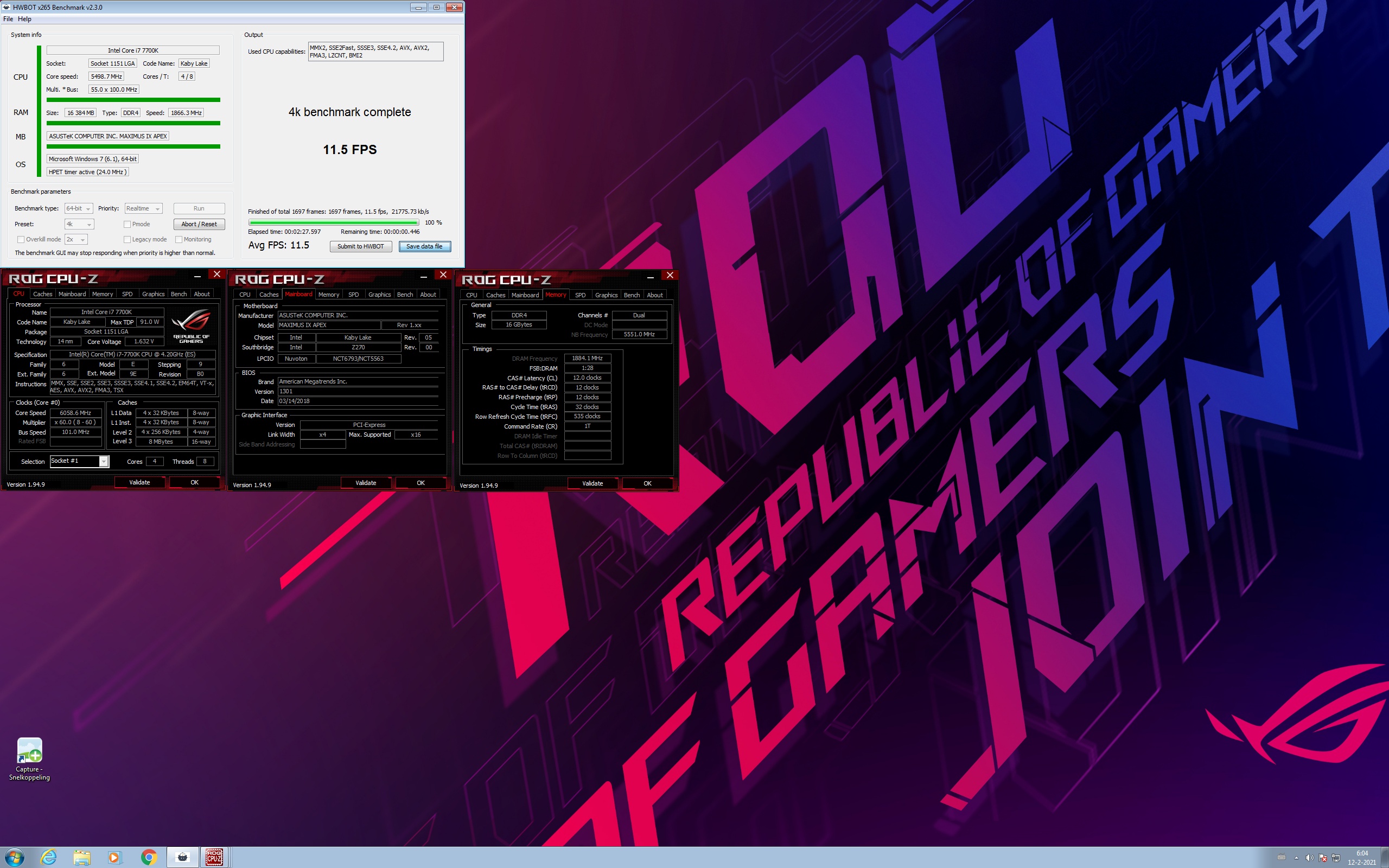
Task: Minimize the CPU-Z CPU tab window
Action: click(197, 276)
